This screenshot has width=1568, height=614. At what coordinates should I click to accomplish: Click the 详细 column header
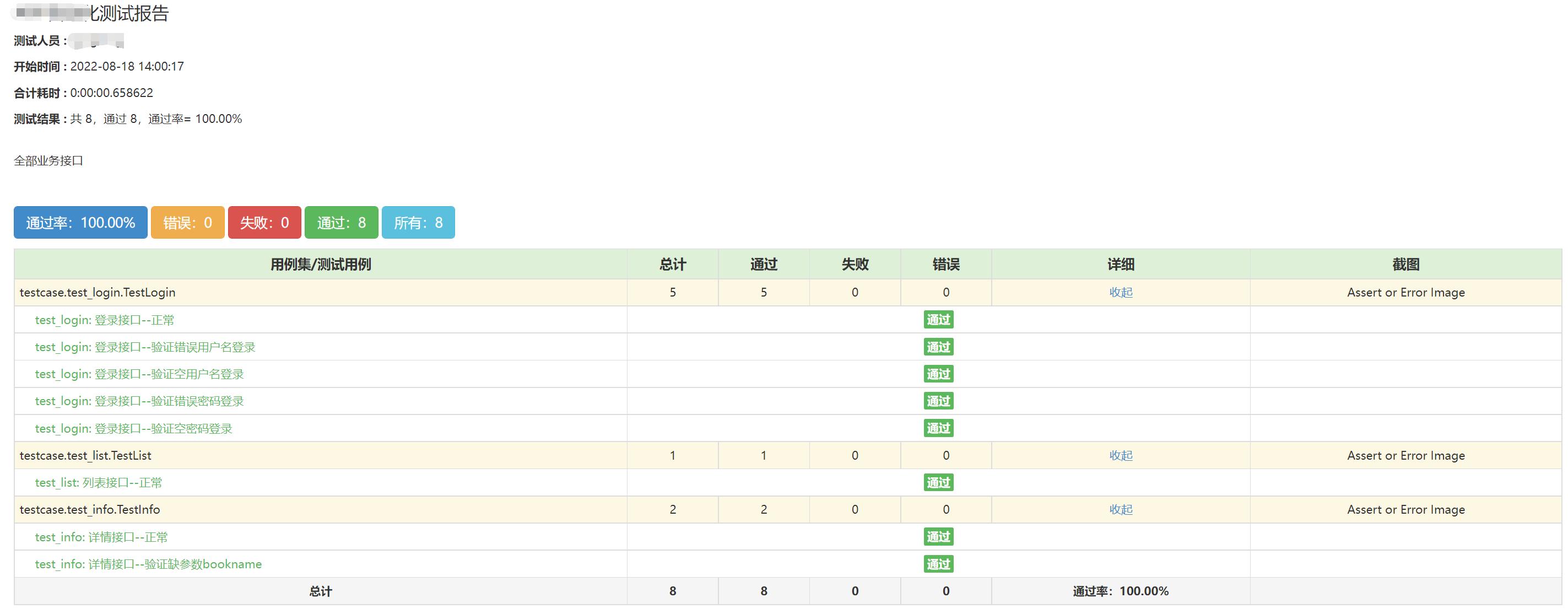1120,265
